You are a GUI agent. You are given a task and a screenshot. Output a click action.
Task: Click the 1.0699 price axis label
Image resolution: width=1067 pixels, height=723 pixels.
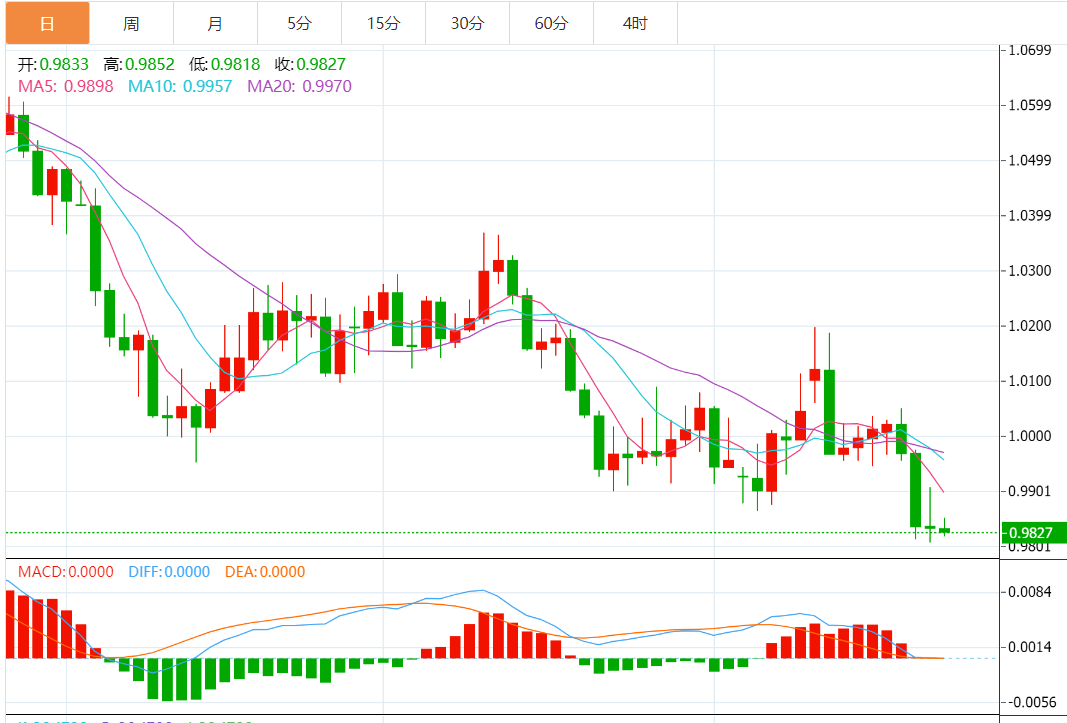point(1030,50)
